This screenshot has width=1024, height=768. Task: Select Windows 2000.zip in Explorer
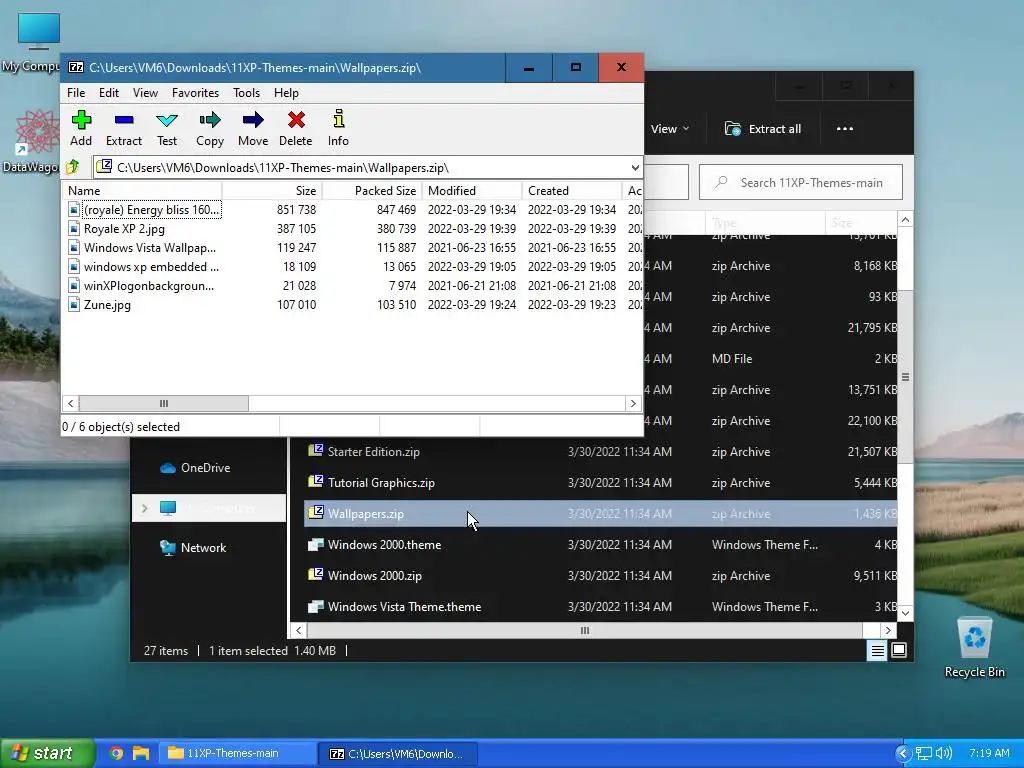600,575
